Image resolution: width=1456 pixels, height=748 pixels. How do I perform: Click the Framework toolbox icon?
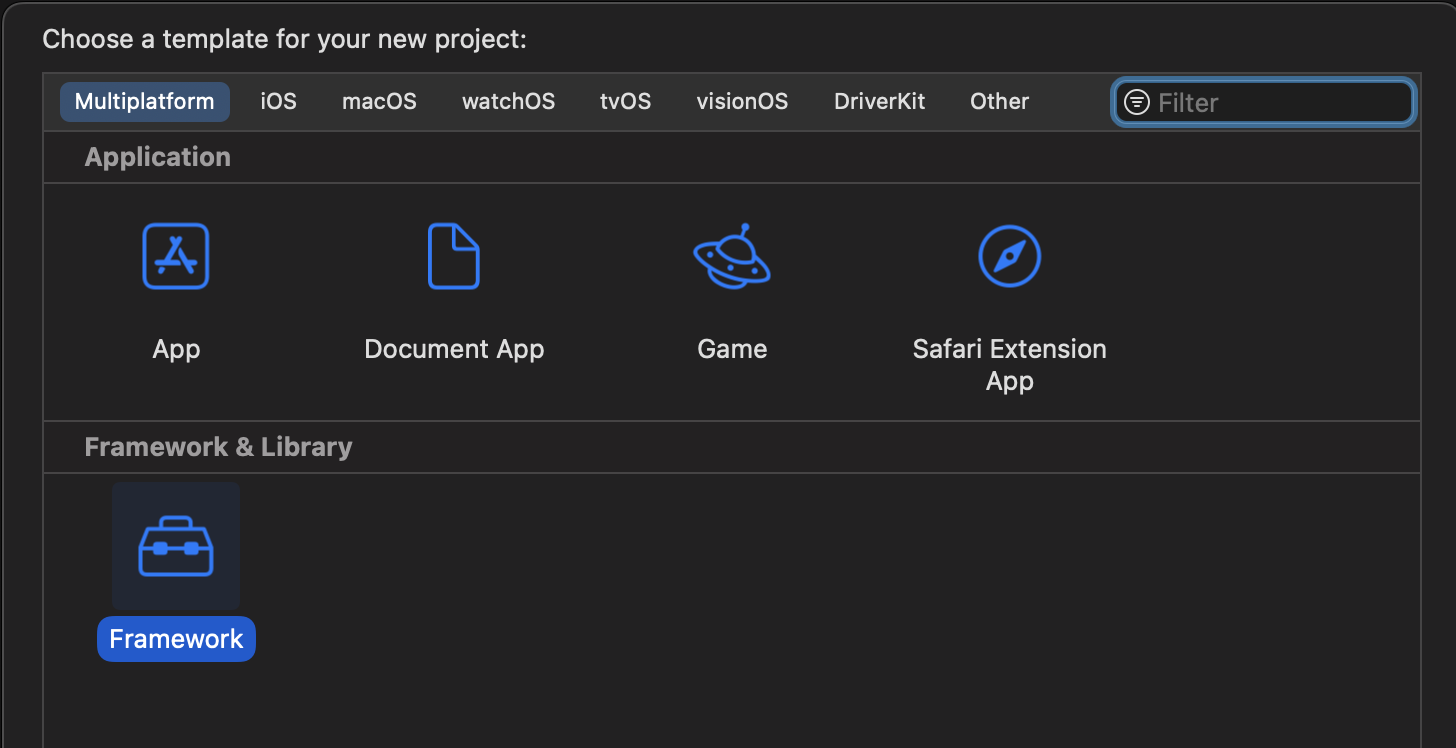(x=176, y=546)
